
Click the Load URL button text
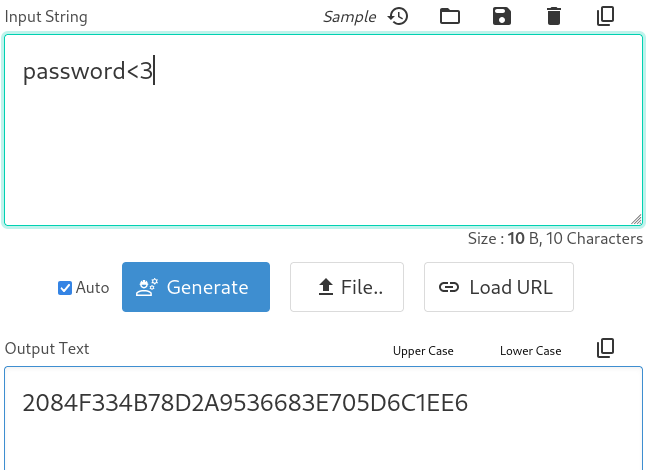click(511, 288)
